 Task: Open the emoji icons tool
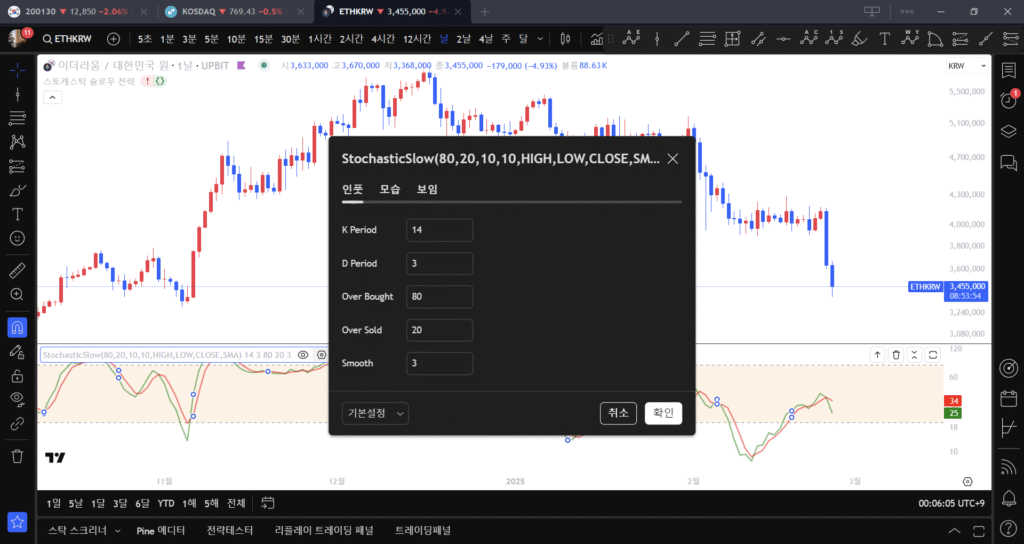coord(18,238)
